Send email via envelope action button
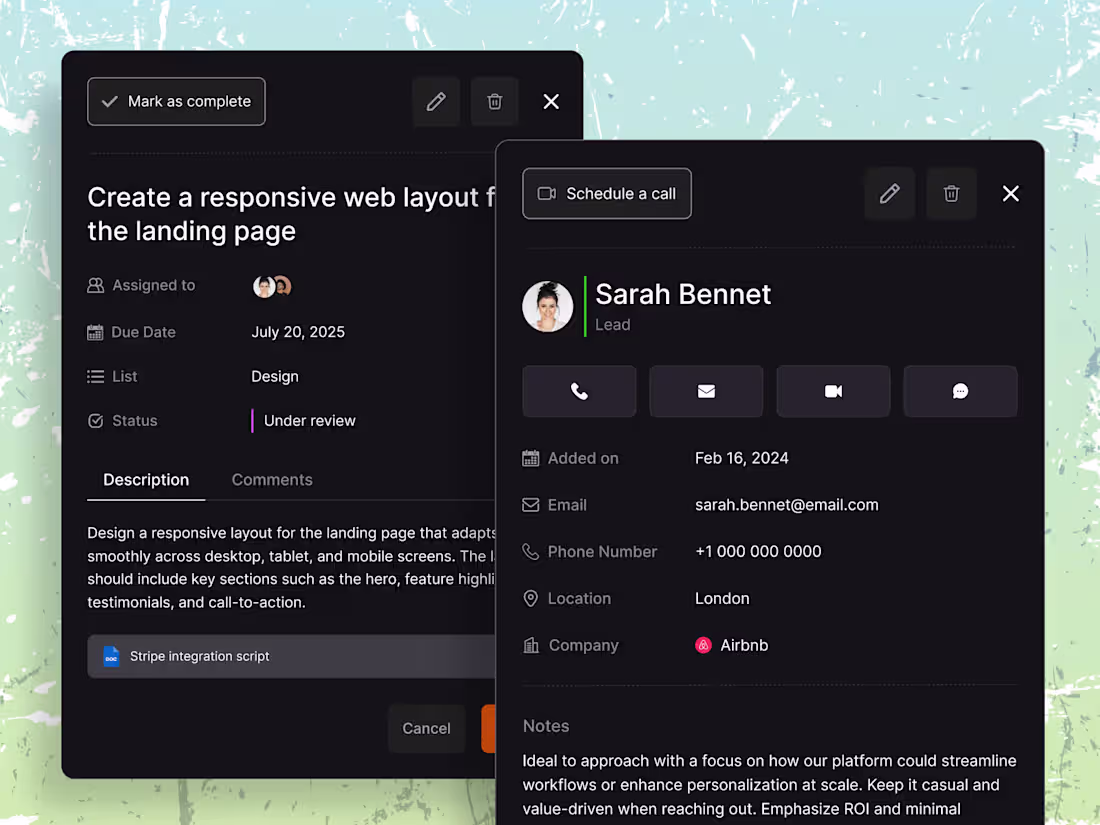Image resolution: width=1100 pixels, height=825 pixels. tap(706, 391)
